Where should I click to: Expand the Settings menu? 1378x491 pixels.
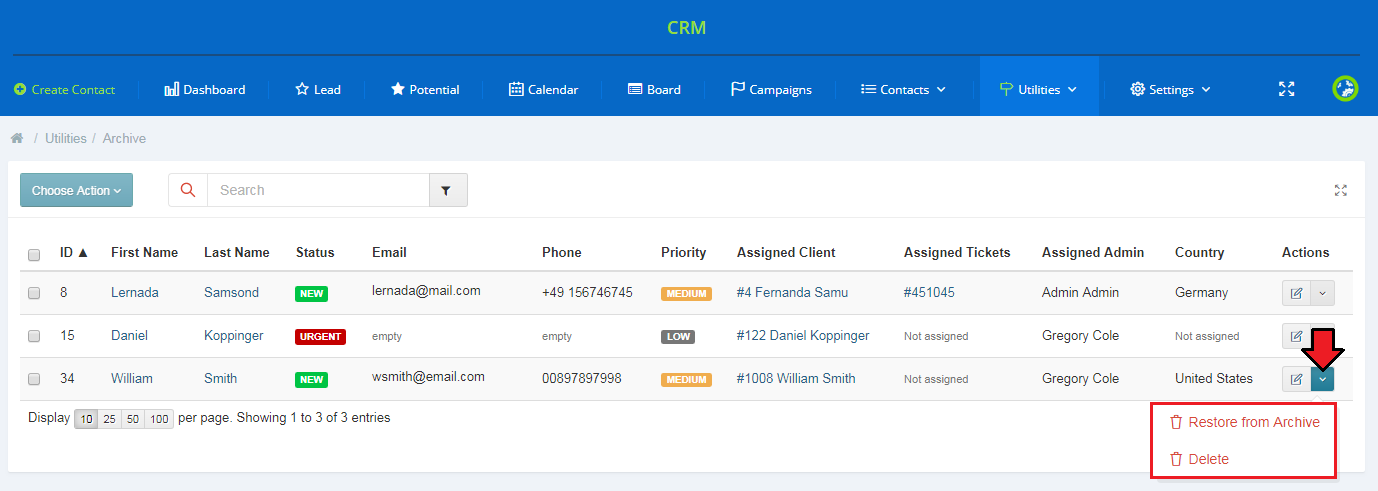click(1170, 89)
